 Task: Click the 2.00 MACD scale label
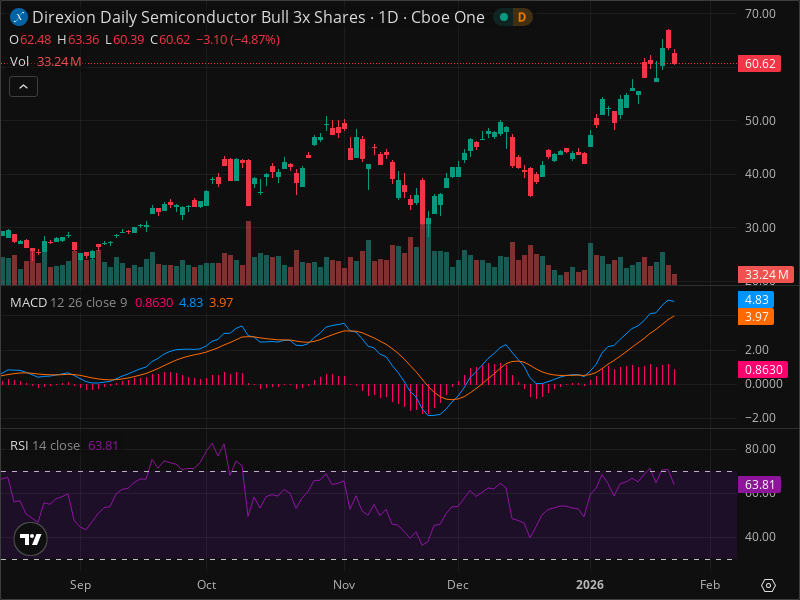click(x=757, y=349)
